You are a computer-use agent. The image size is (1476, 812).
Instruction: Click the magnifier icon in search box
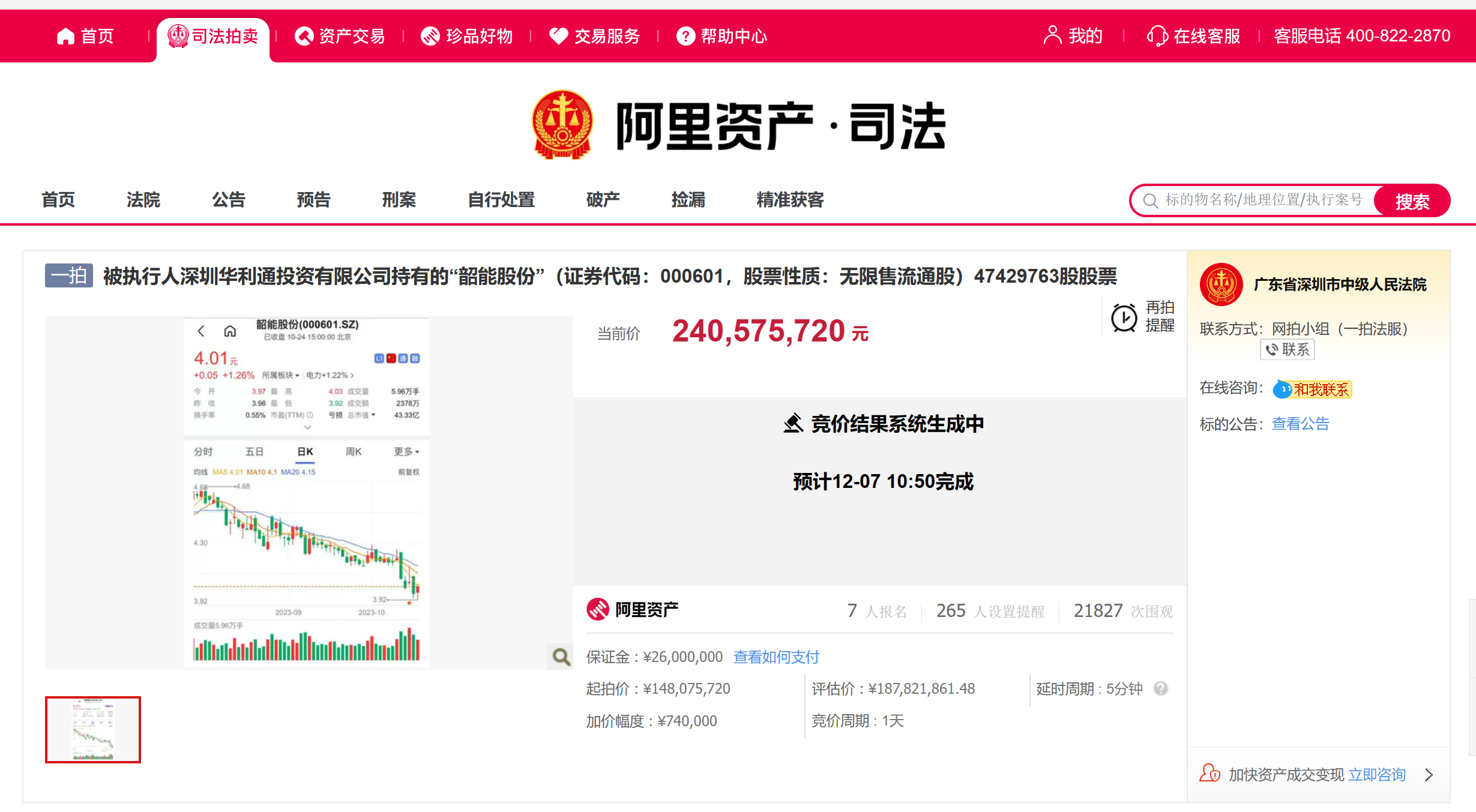point(1150,200)
